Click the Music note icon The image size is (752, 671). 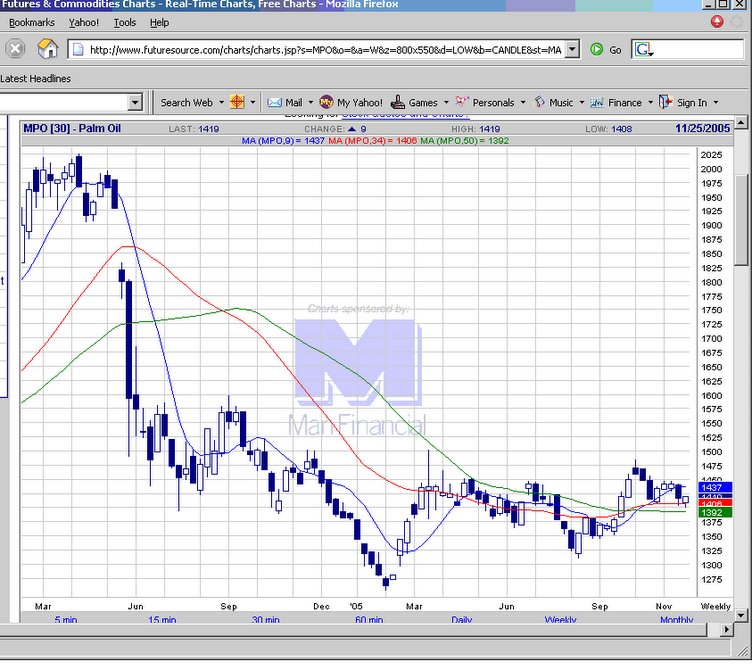(540, 102)
